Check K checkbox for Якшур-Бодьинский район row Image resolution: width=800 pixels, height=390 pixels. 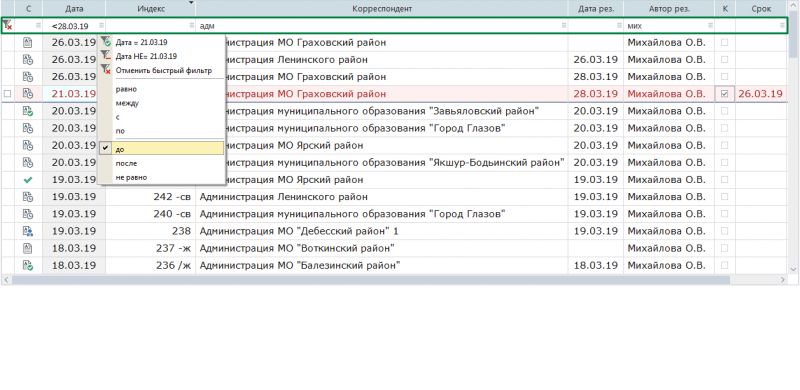724,162
